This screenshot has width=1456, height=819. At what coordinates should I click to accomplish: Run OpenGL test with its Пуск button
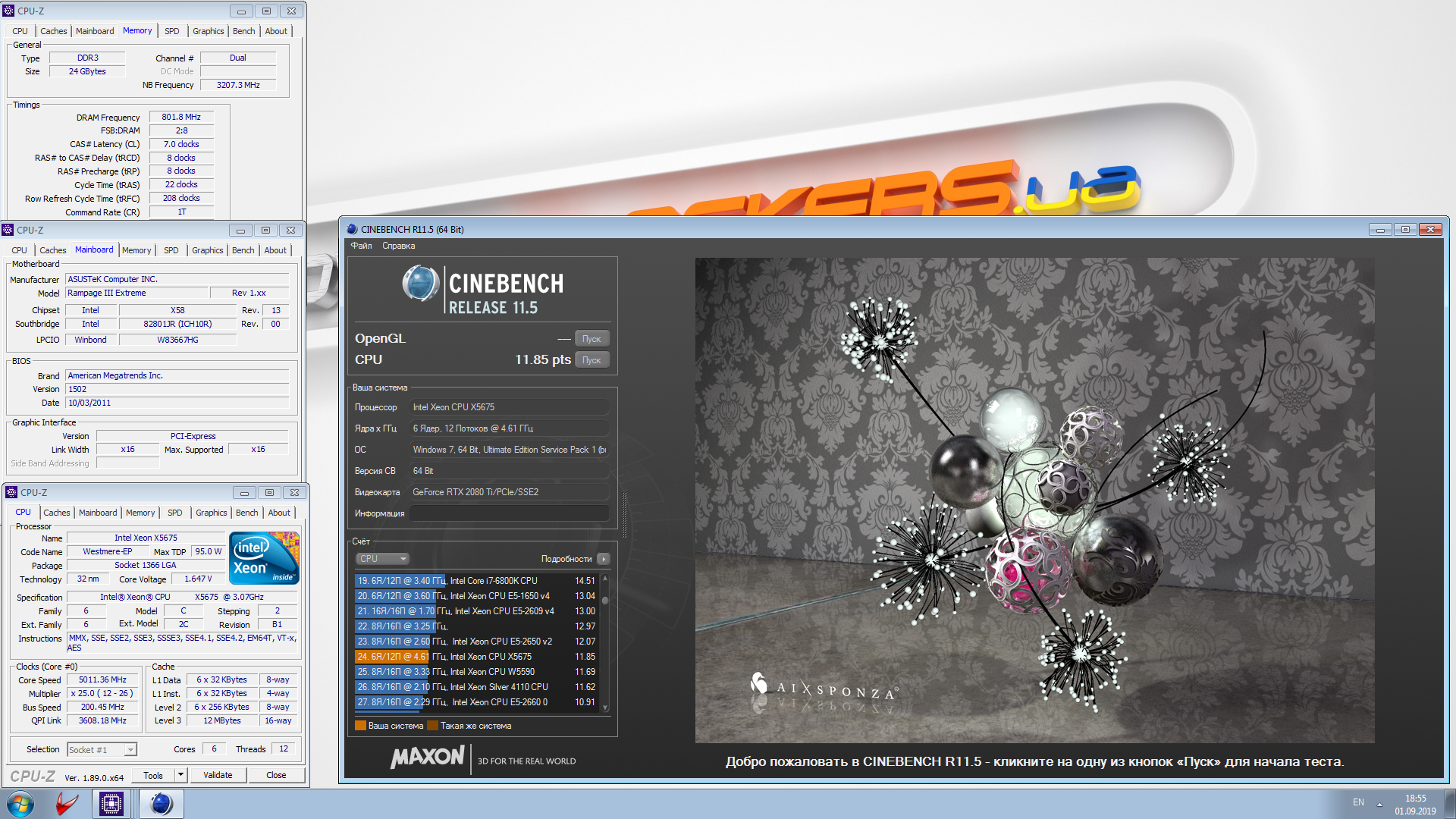[x=591, y=339]
